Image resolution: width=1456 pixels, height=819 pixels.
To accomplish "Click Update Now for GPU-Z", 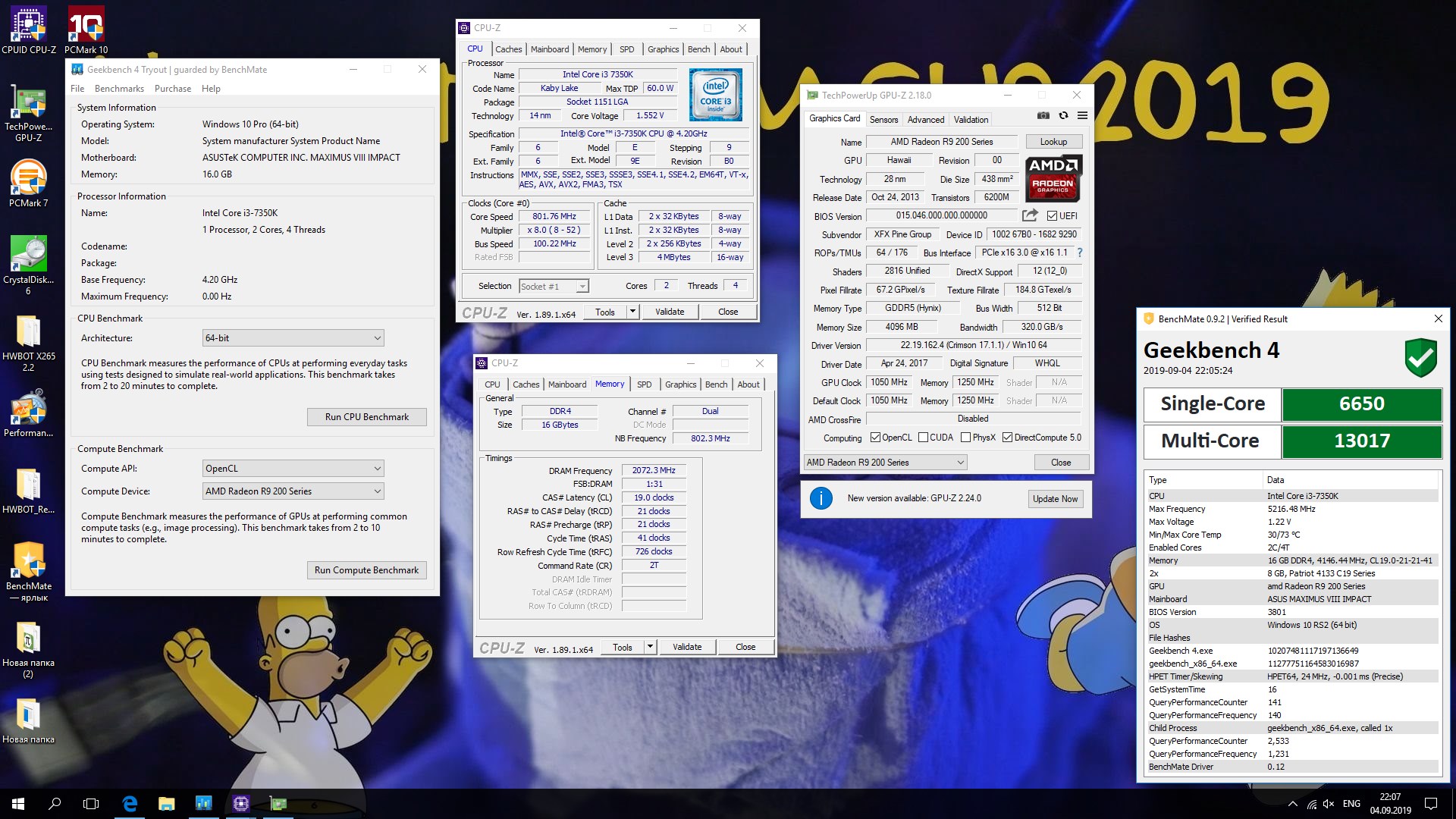I will (x=1055, y=499).
